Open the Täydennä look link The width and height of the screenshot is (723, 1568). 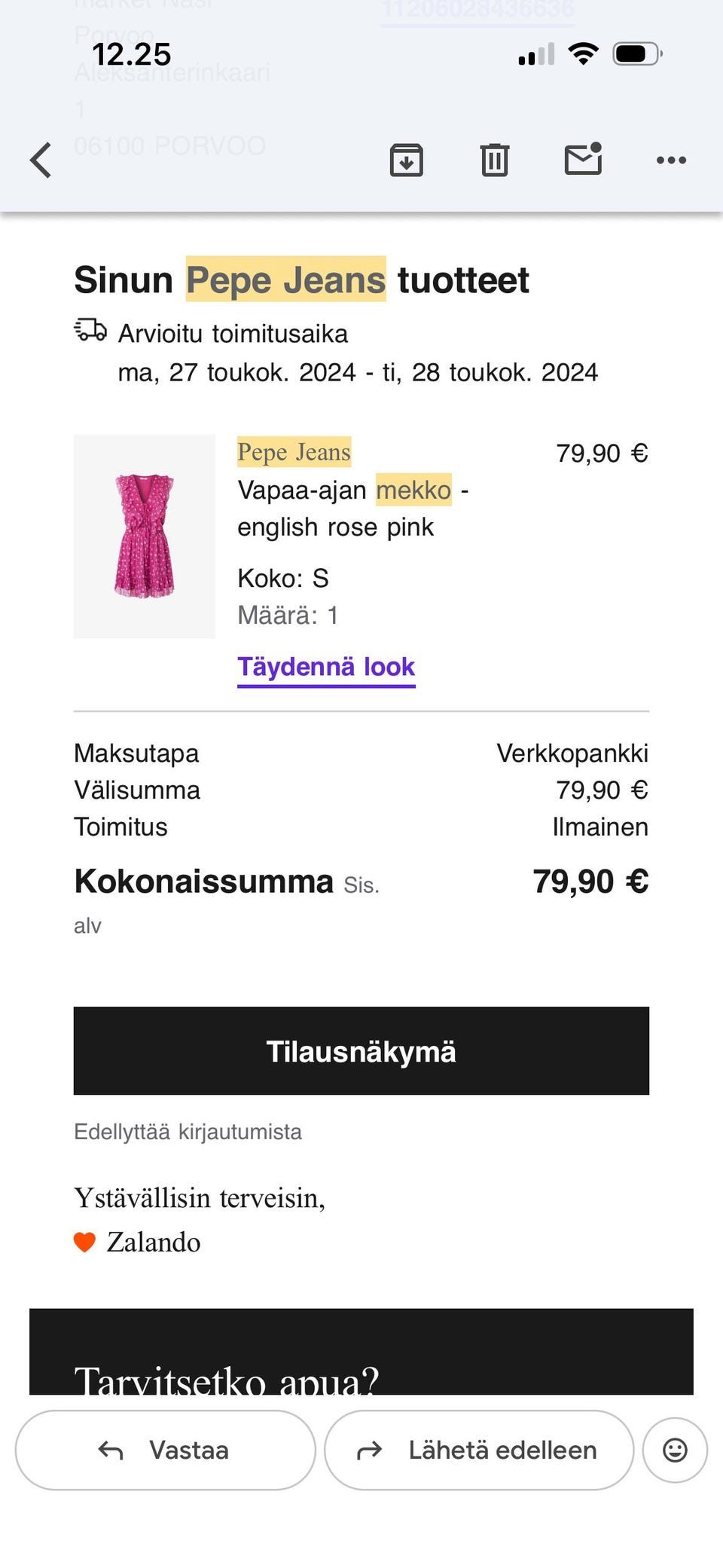(x=326, y=667)
